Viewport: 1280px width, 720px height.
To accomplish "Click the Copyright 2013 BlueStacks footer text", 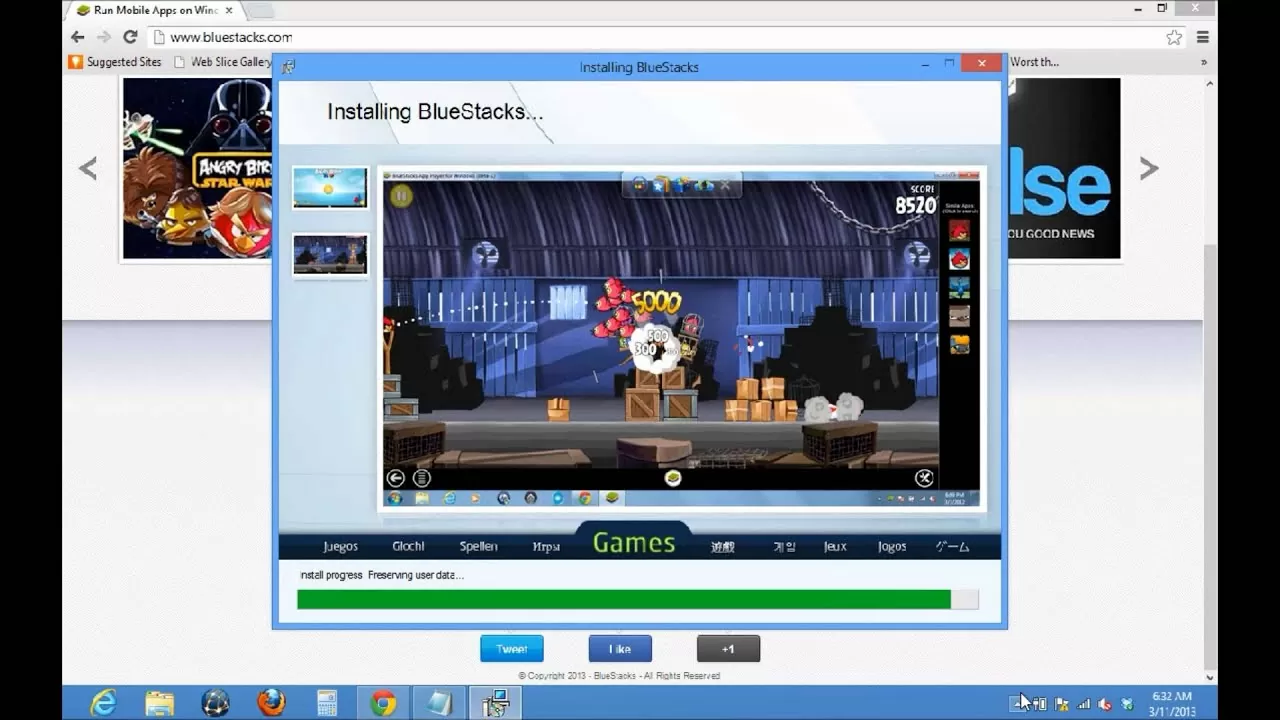I will tap(619, 676).
